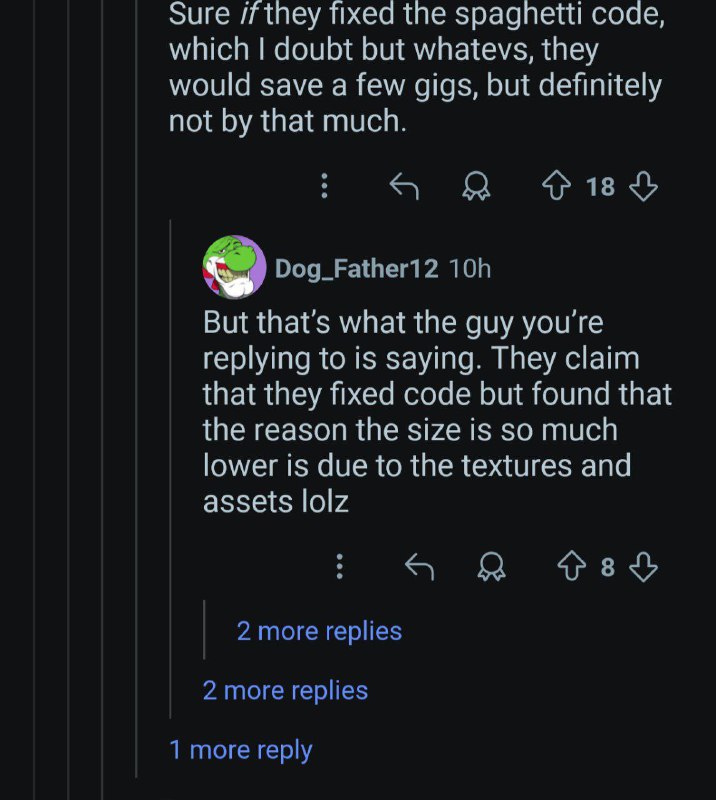The image size is (716, 800).
Task: Give an award to Dog_Father12's comment
Action: click(491, 568)
